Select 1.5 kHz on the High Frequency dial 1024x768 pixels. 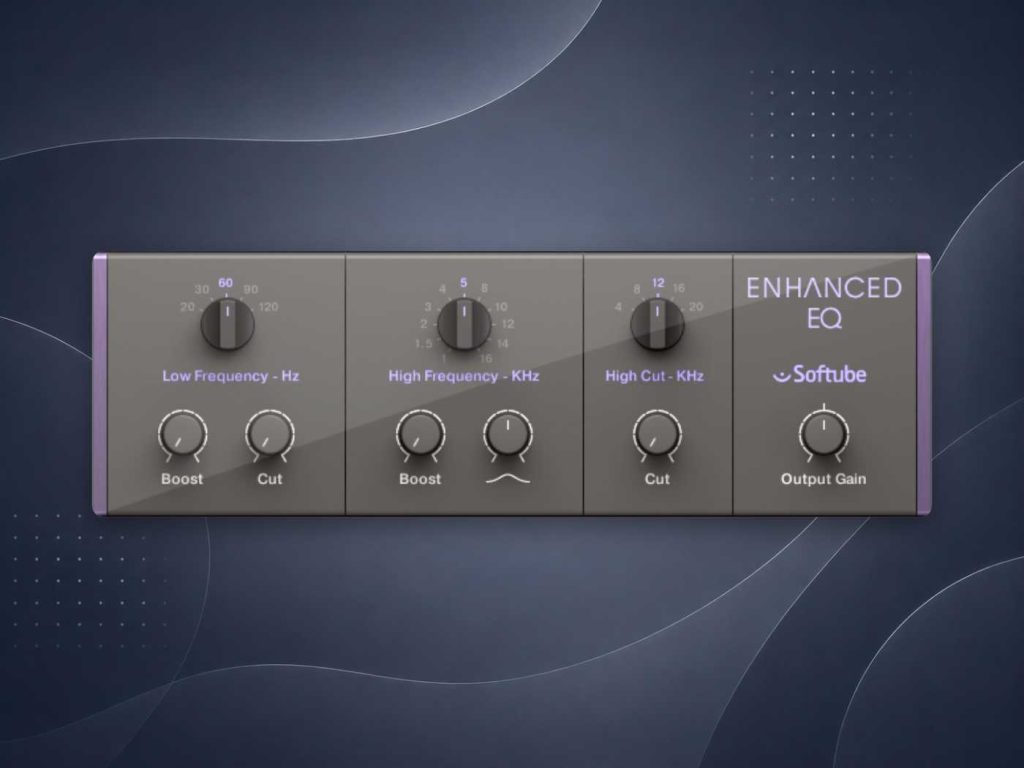coord(423,344)
